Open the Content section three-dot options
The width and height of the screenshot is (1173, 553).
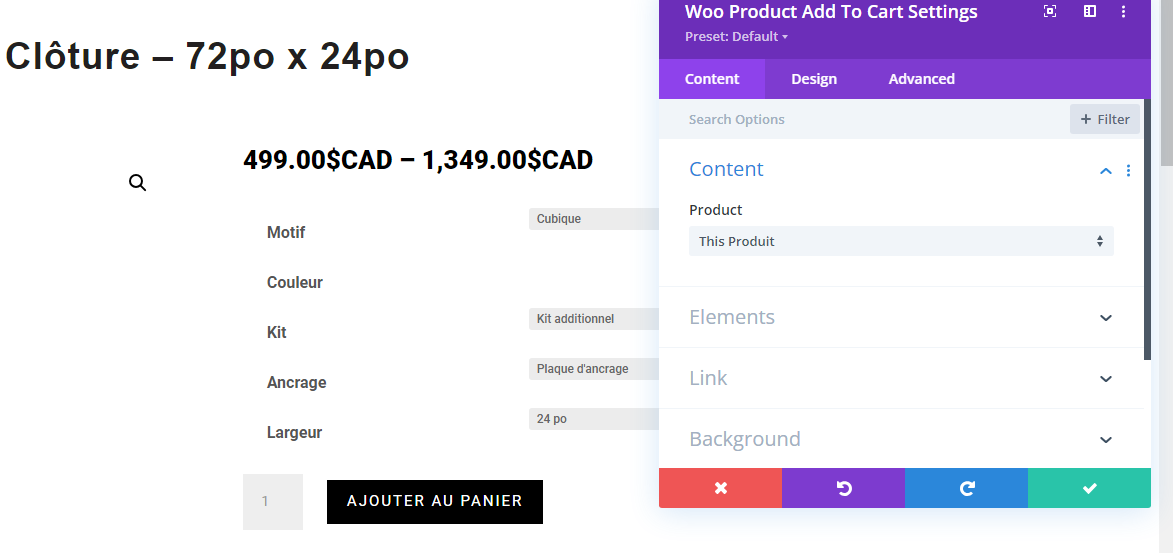1128,171
